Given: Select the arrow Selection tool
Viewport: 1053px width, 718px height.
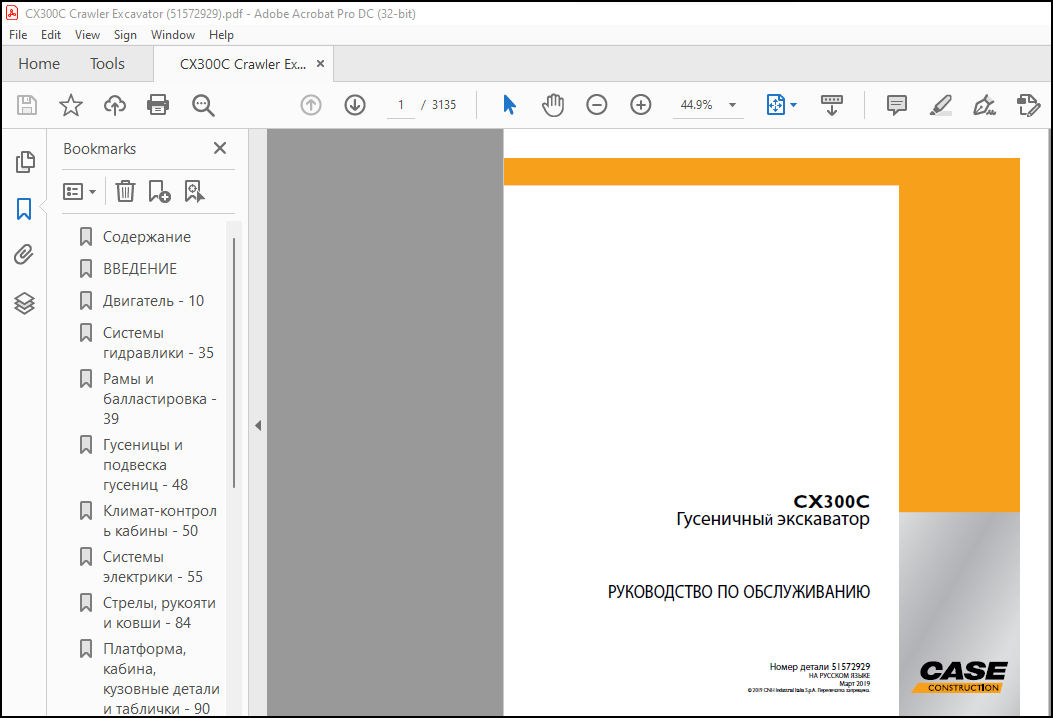Looking at the screenshot, I should (510, 105).
